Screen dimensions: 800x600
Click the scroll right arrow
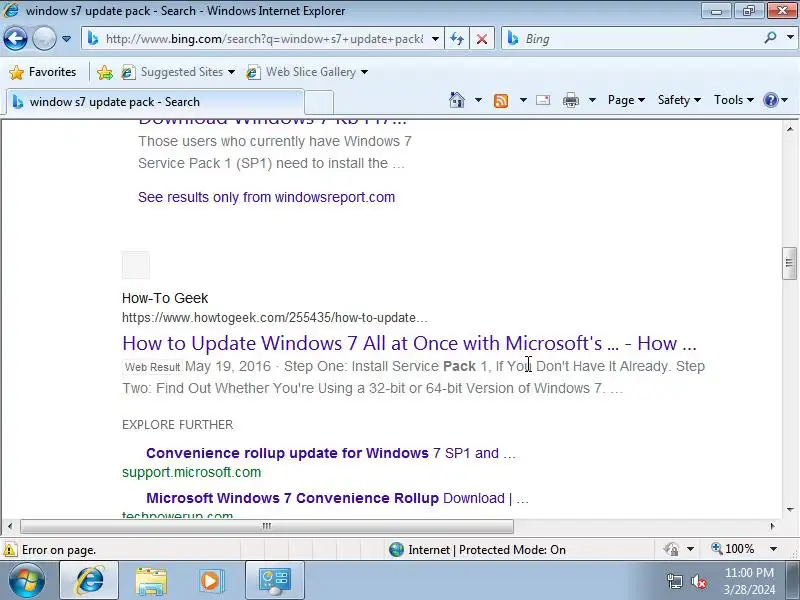(772, 526)
